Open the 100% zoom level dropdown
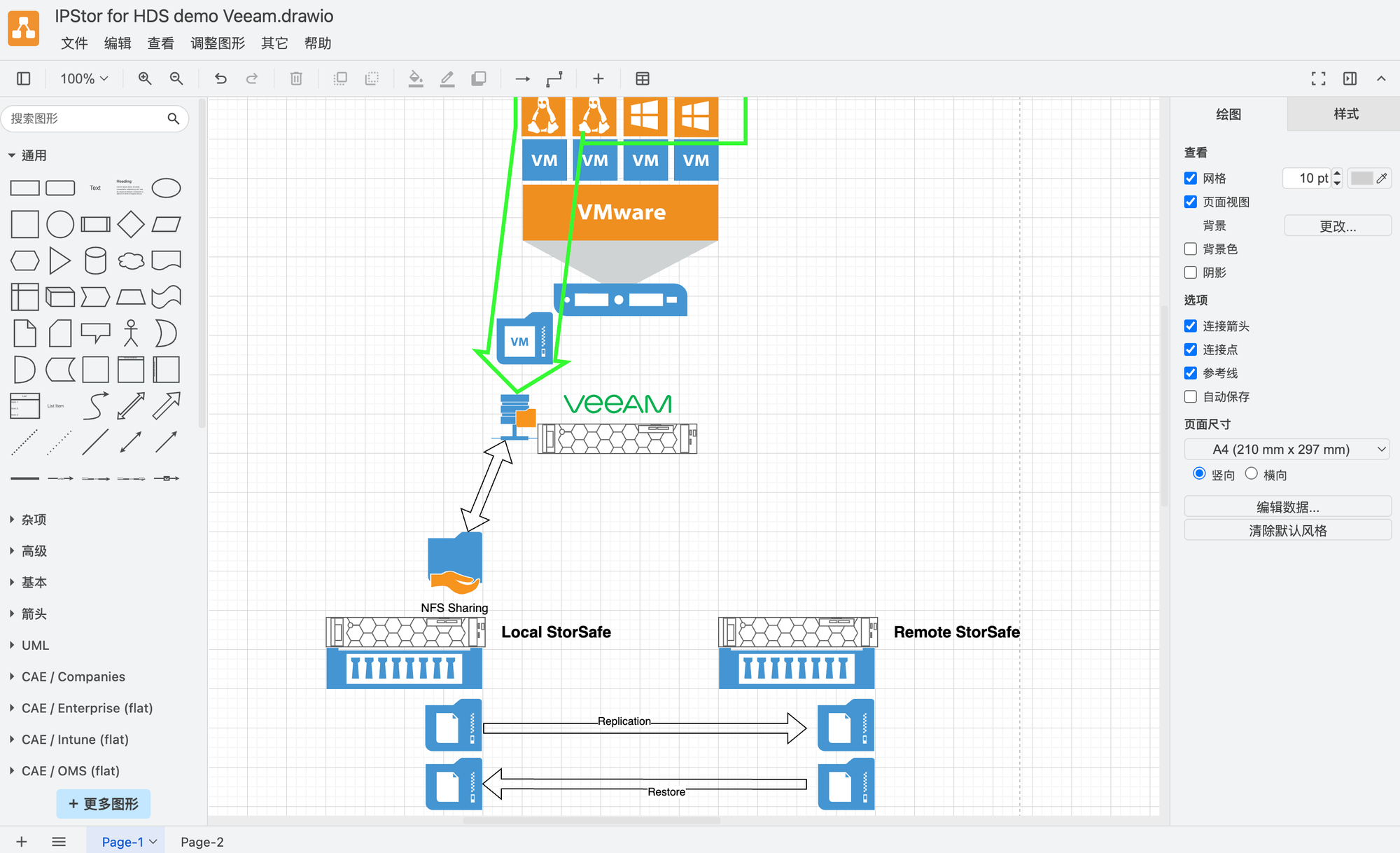The height and width of the screenshot is (853, 1400). click(x=84, y=78)
